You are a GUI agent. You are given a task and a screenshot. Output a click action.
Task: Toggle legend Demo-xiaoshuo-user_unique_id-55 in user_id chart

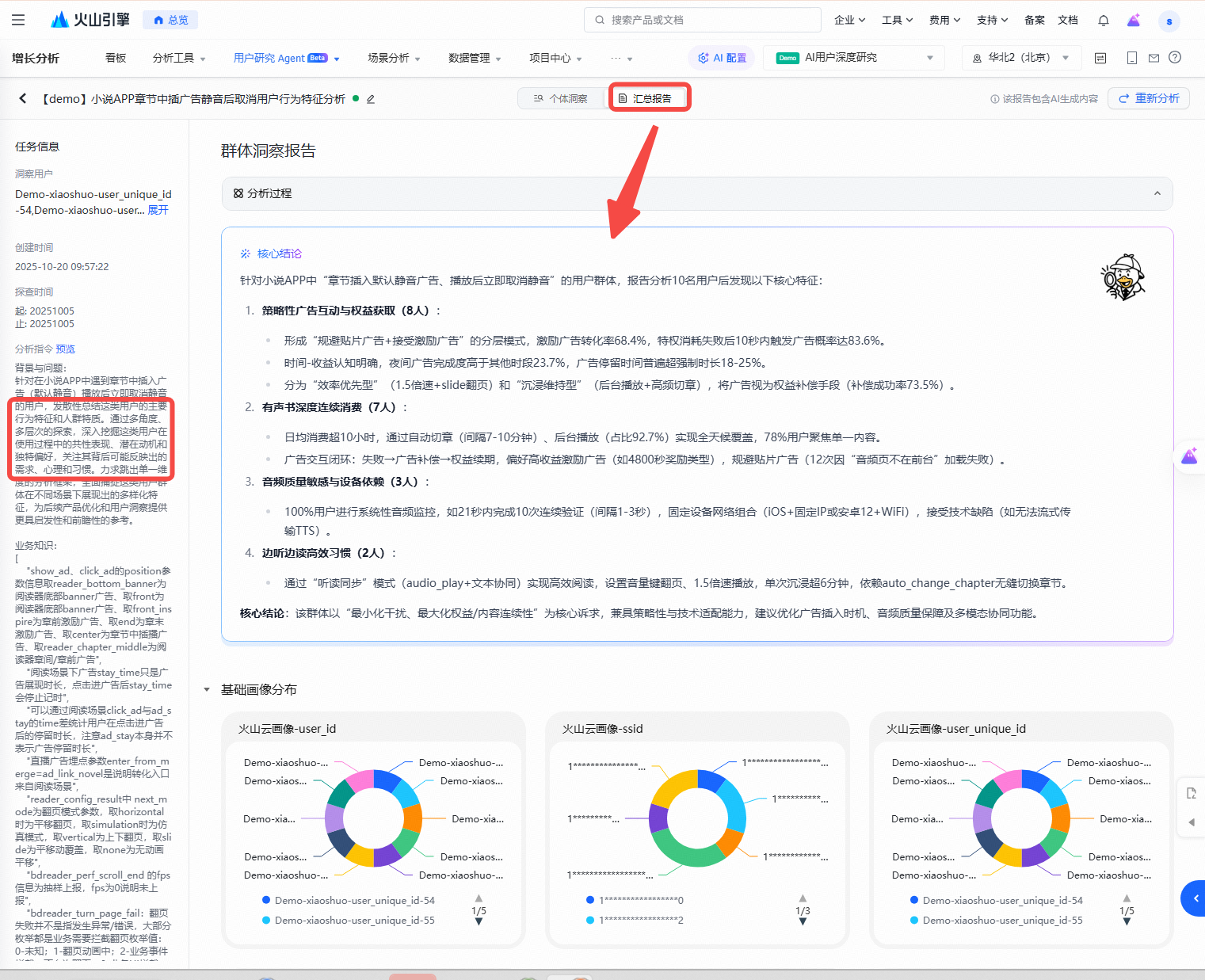(x=349, y=920)
